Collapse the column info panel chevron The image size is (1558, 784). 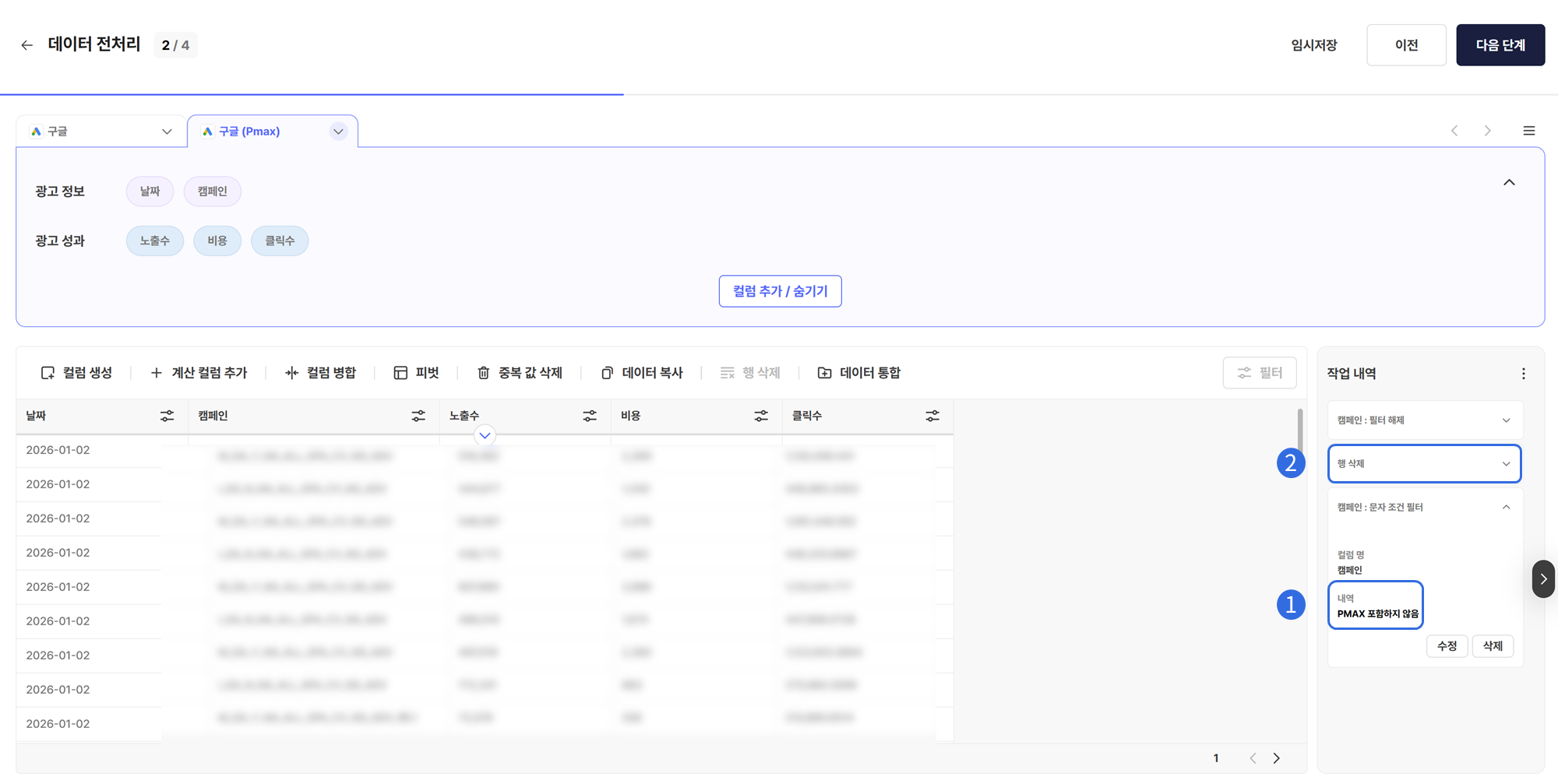pyautogui.click(x=1509, y=183)
